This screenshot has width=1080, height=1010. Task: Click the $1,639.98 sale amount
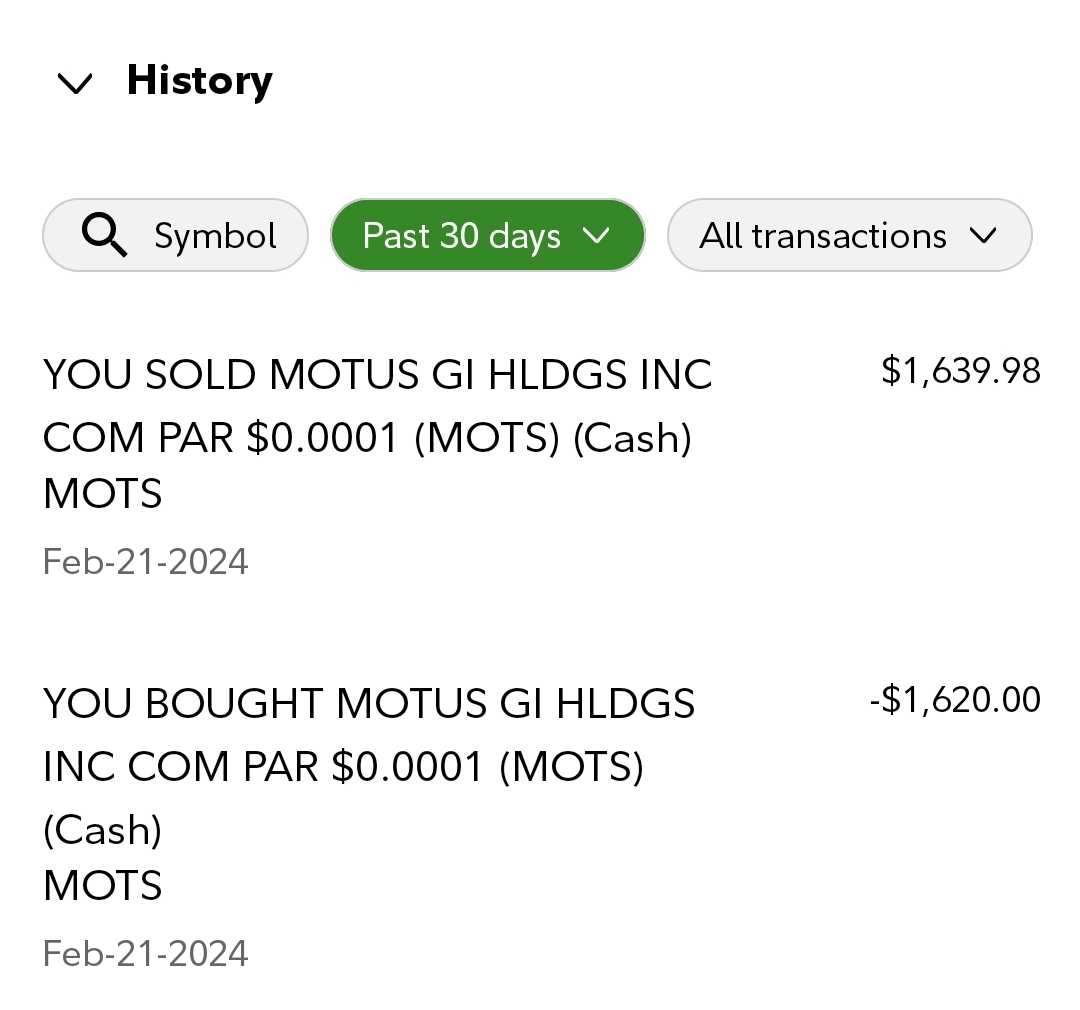point(960,372)
